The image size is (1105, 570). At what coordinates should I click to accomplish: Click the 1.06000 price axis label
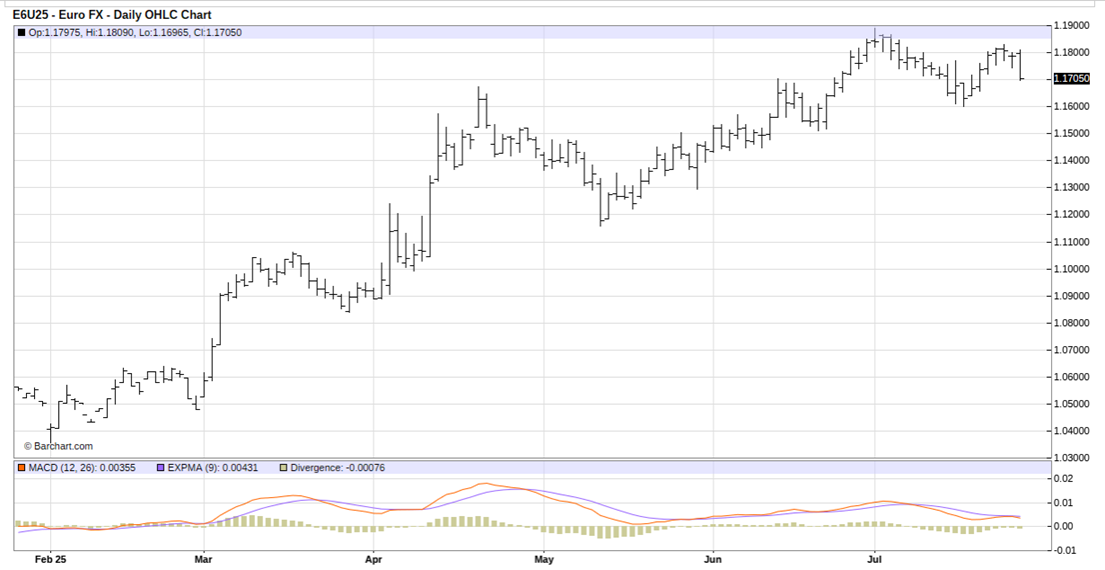coord(1071,377)
